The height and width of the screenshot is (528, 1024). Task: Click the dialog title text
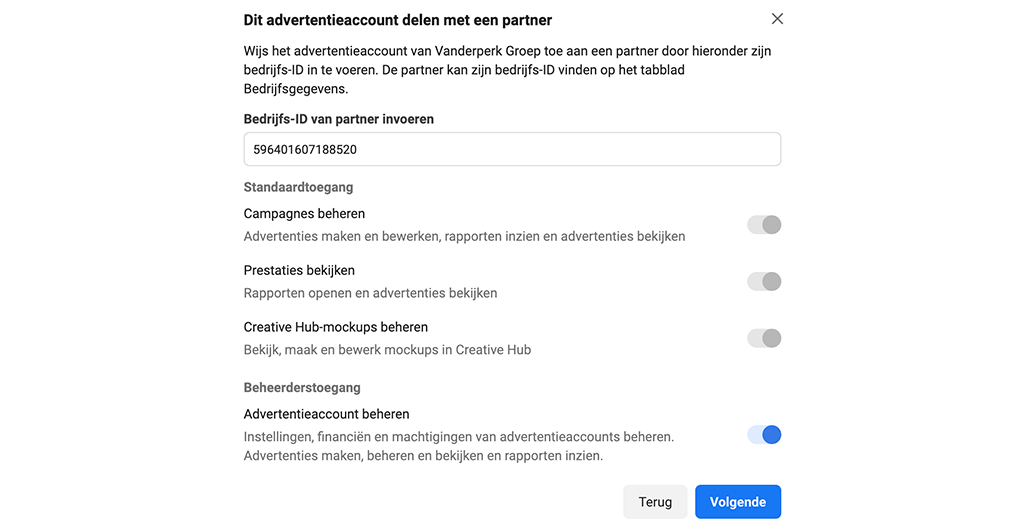[x=397, y=20]
